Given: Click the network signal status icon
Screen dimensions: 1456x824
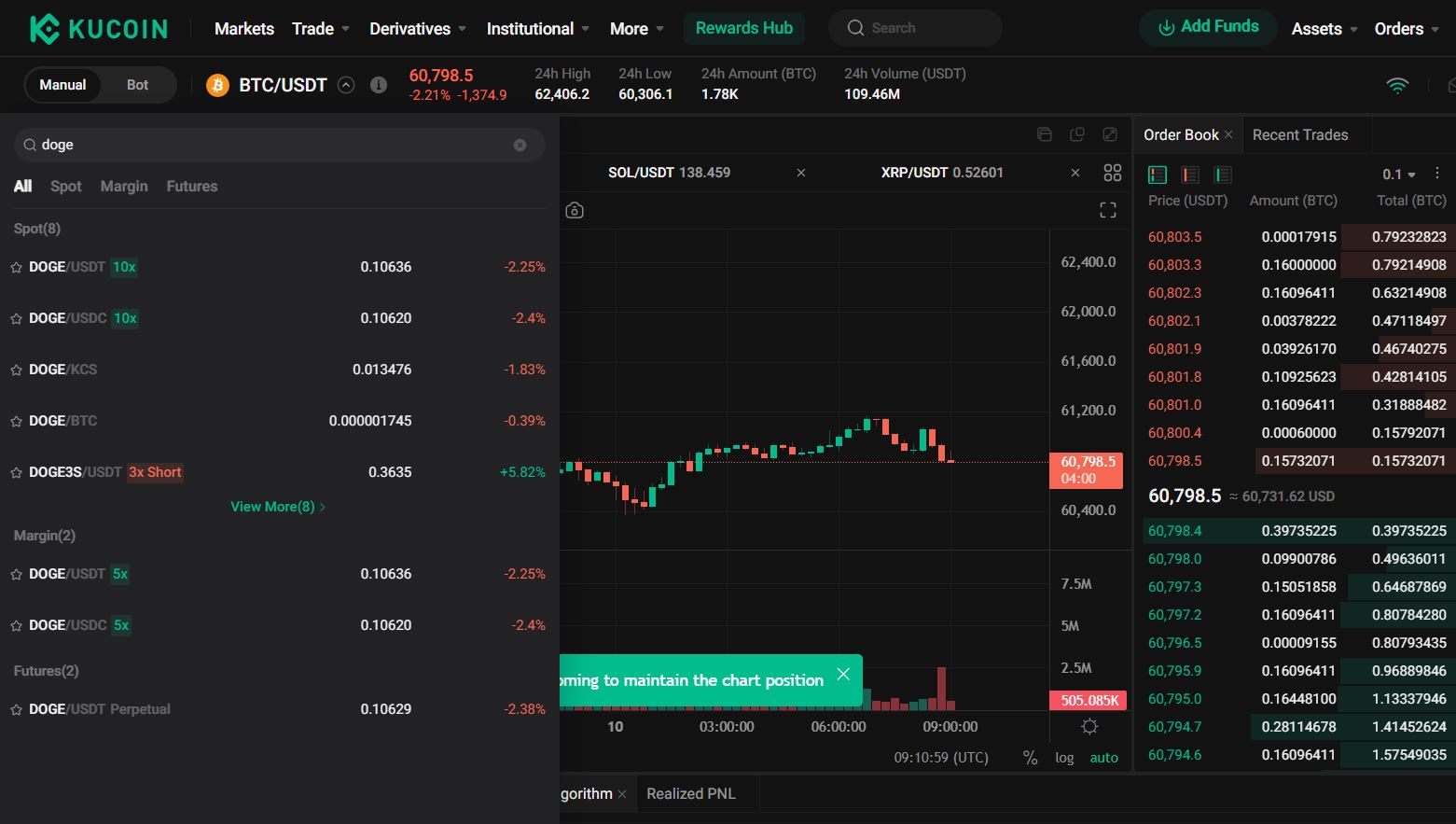Looking at the screenshot, I should (x=1397, y=86).
